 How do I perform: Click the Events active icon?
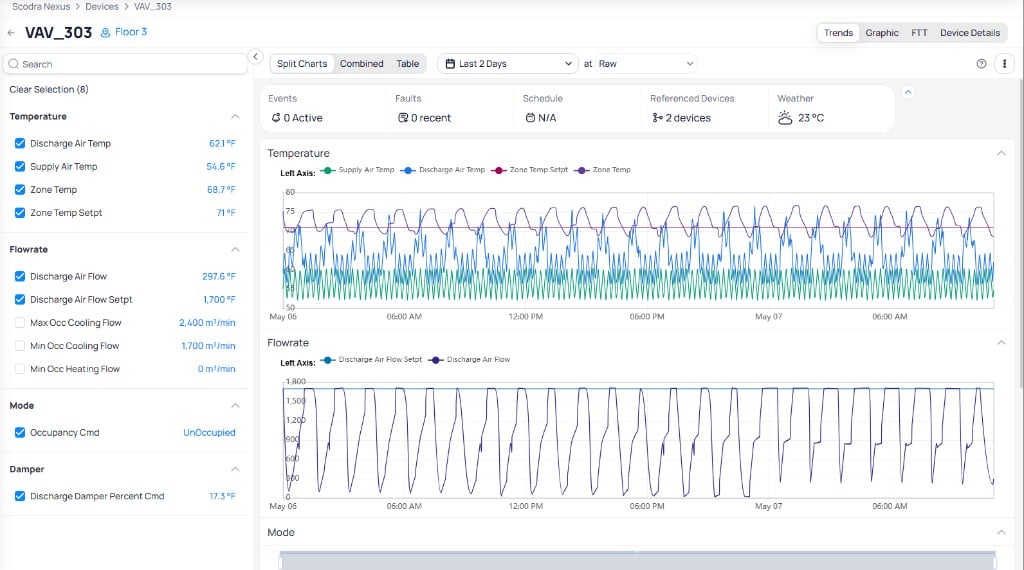[276, 118]
